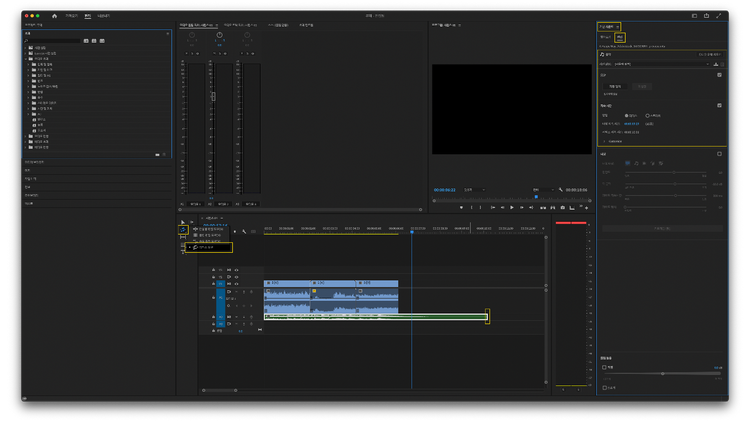Switch to the 내보내기 (Export) workspace tab

point(103,16)
